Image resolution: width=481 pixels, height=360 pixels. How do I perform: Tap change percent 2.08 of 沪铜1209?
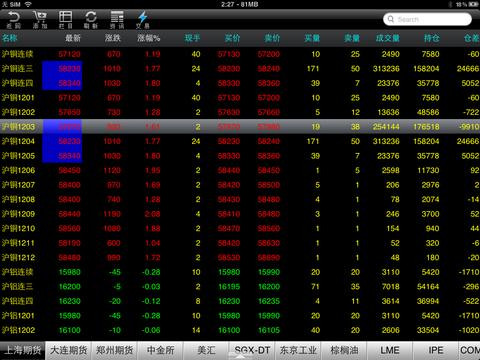152,214
